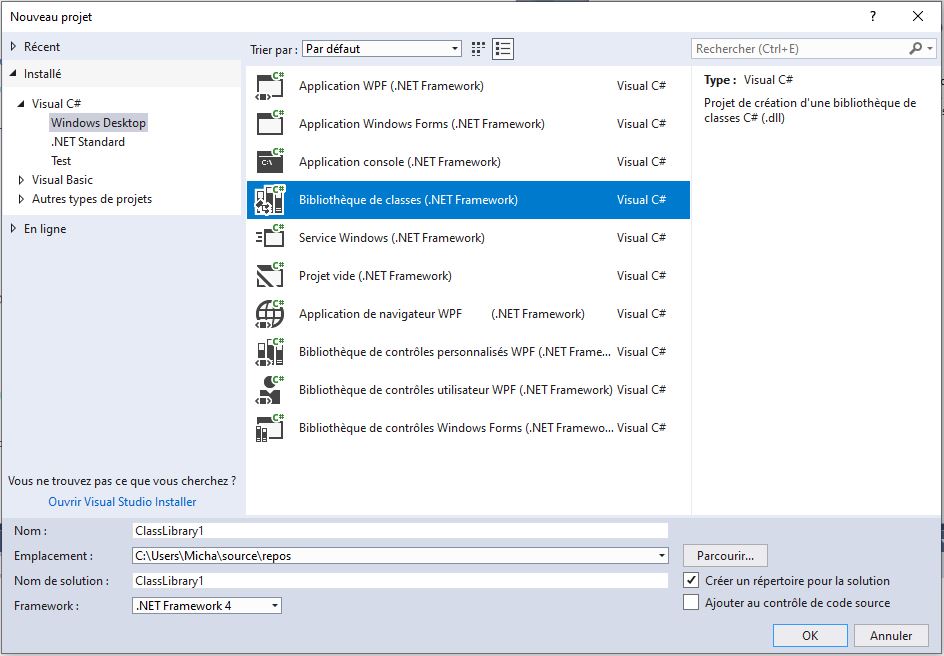Select the Test category

coord(61,161)
